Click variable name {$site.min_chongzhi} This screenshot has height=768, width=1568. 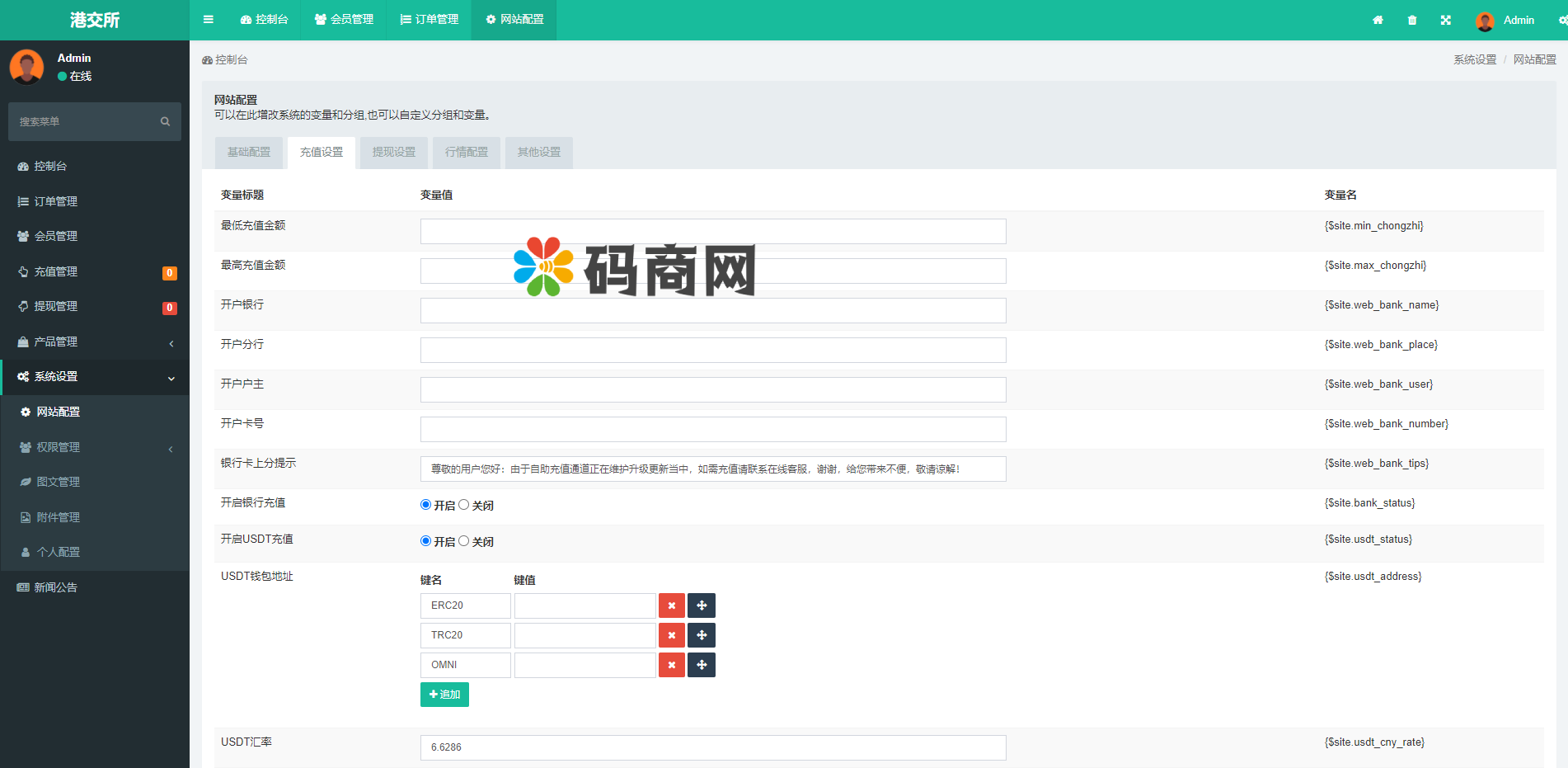tap(1373, 226)
